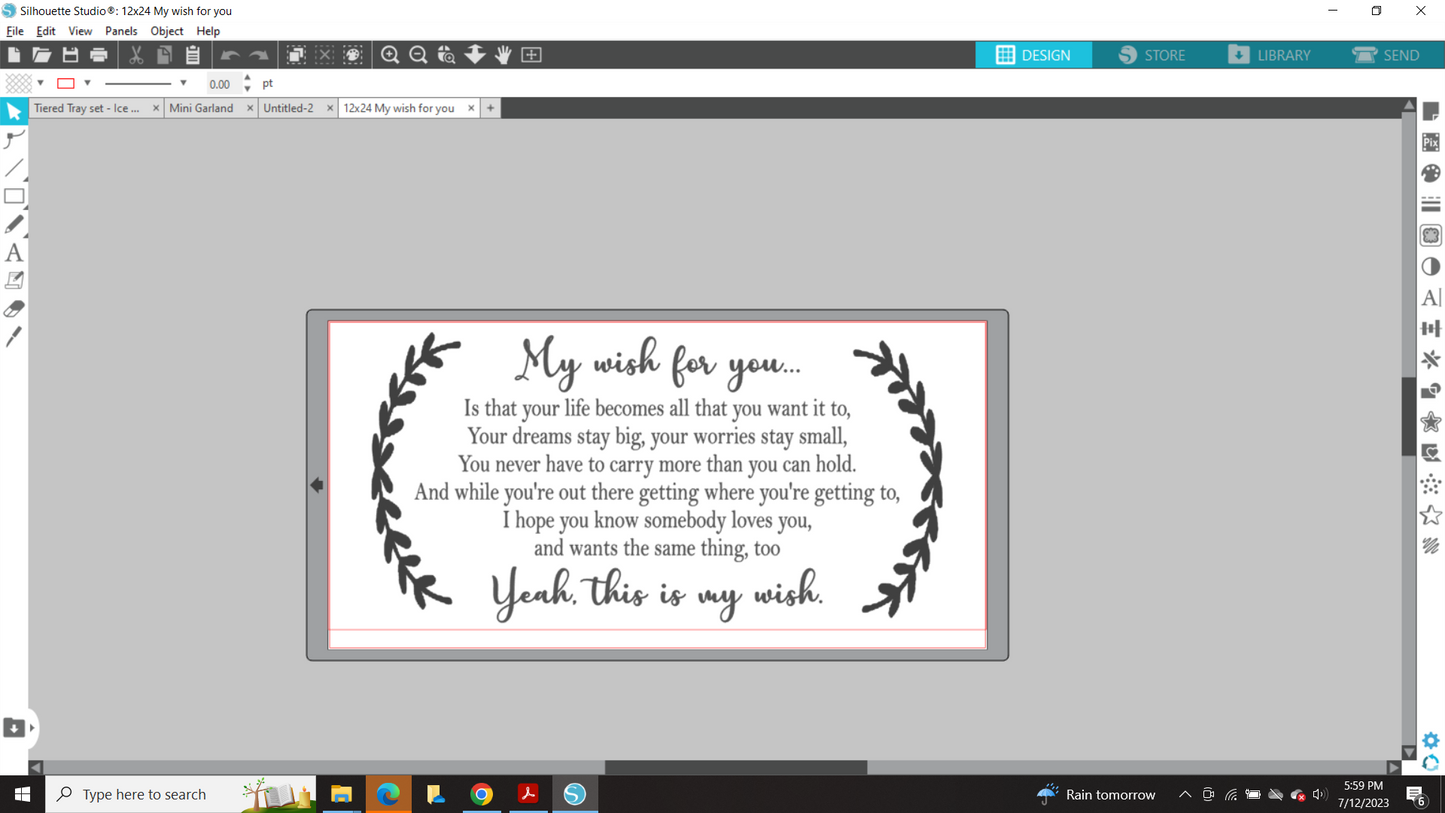
Task: Open Page Setup panel icon
Action: point(1431,111)
